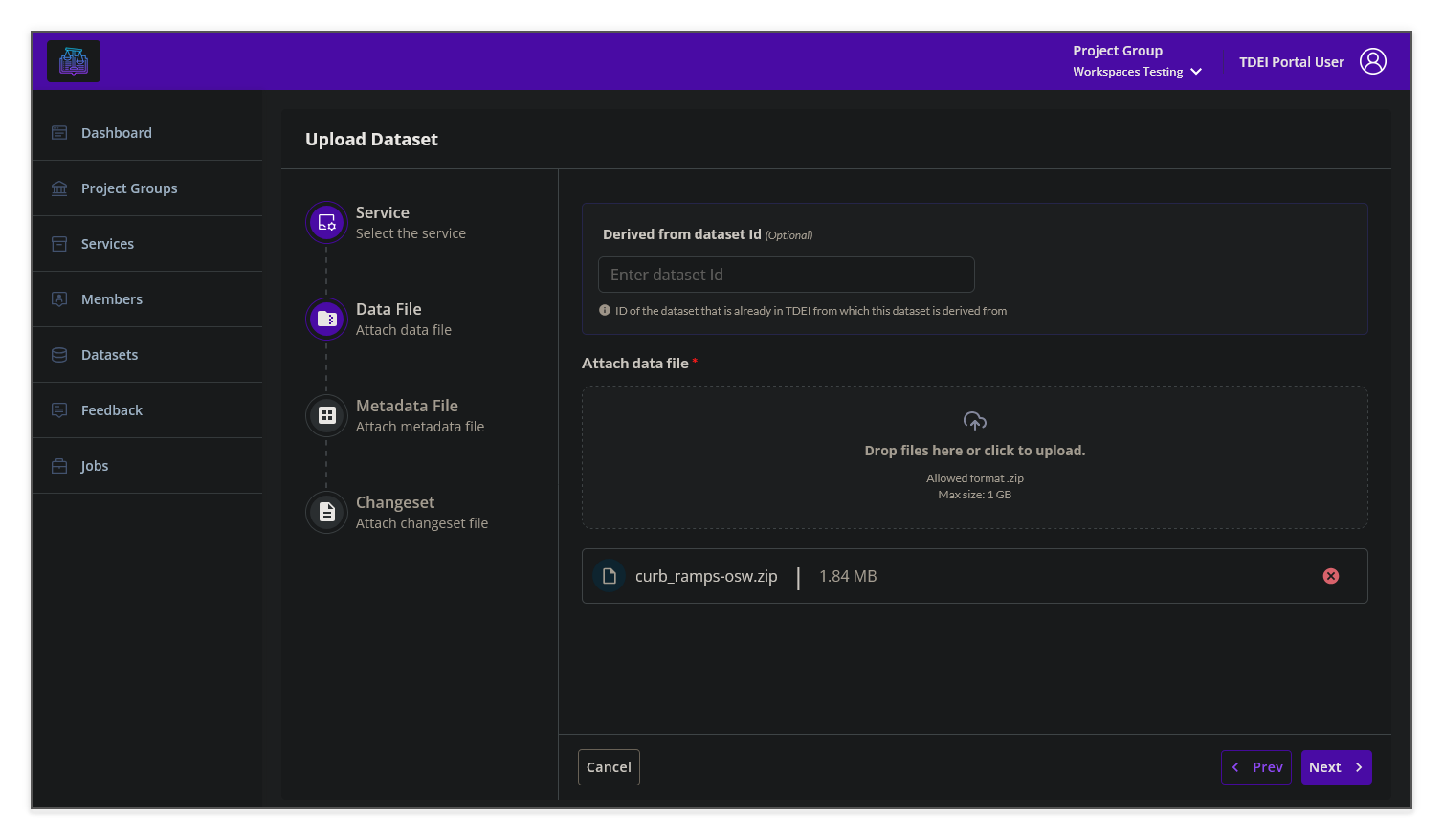Screen dimensions: 1443x840
Task: Click the Enter dataset Id input field
Action: (785, 275)
